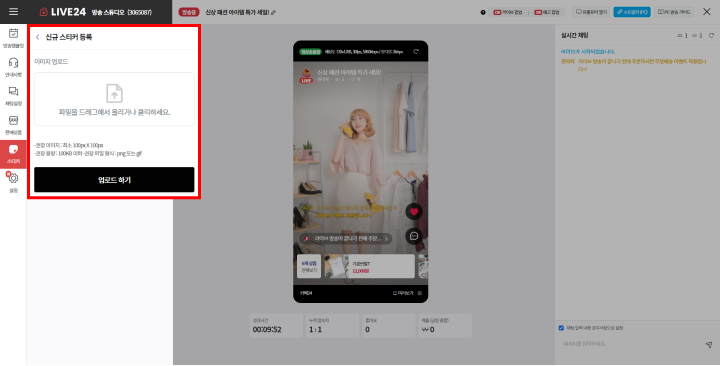
Task: Select the 12,000원 product card
Action: click(369, 266)
